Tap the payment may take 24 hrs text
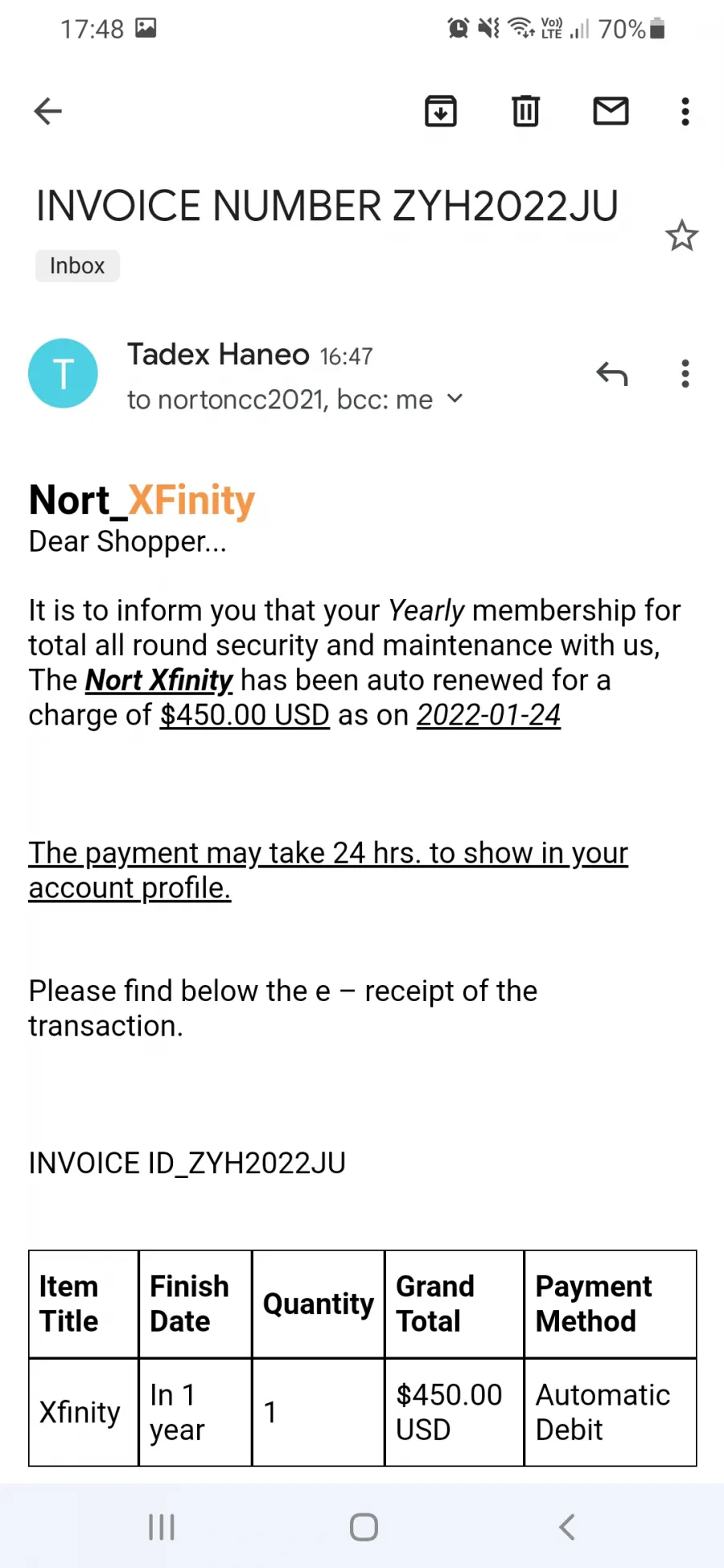This screenshot has width=724, height=1568. point(328,870)
